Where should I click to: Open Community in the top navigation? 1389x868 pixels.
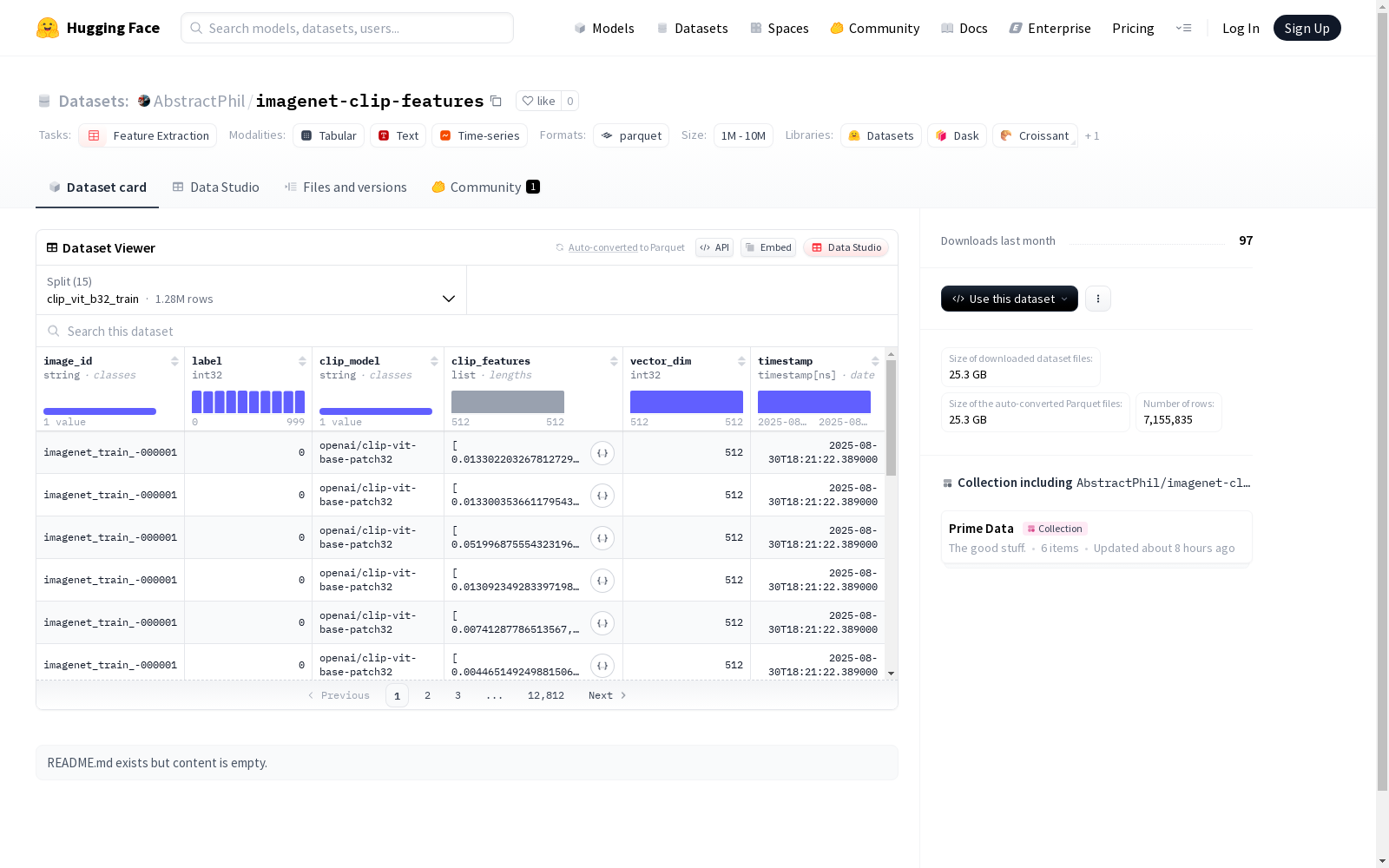tap(875, 28)
